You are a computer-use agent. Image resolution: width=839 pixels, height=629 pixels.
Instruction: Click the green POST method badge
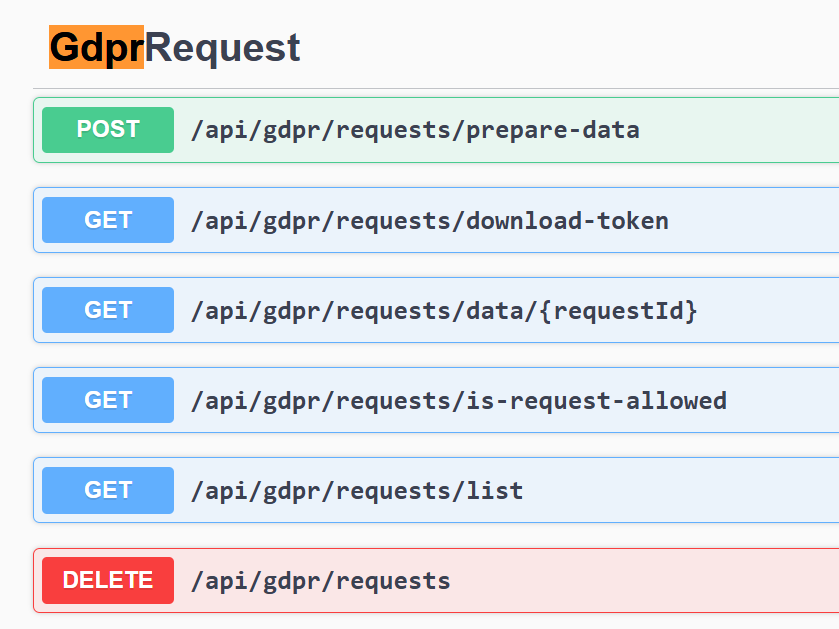(x=108, y=130)
